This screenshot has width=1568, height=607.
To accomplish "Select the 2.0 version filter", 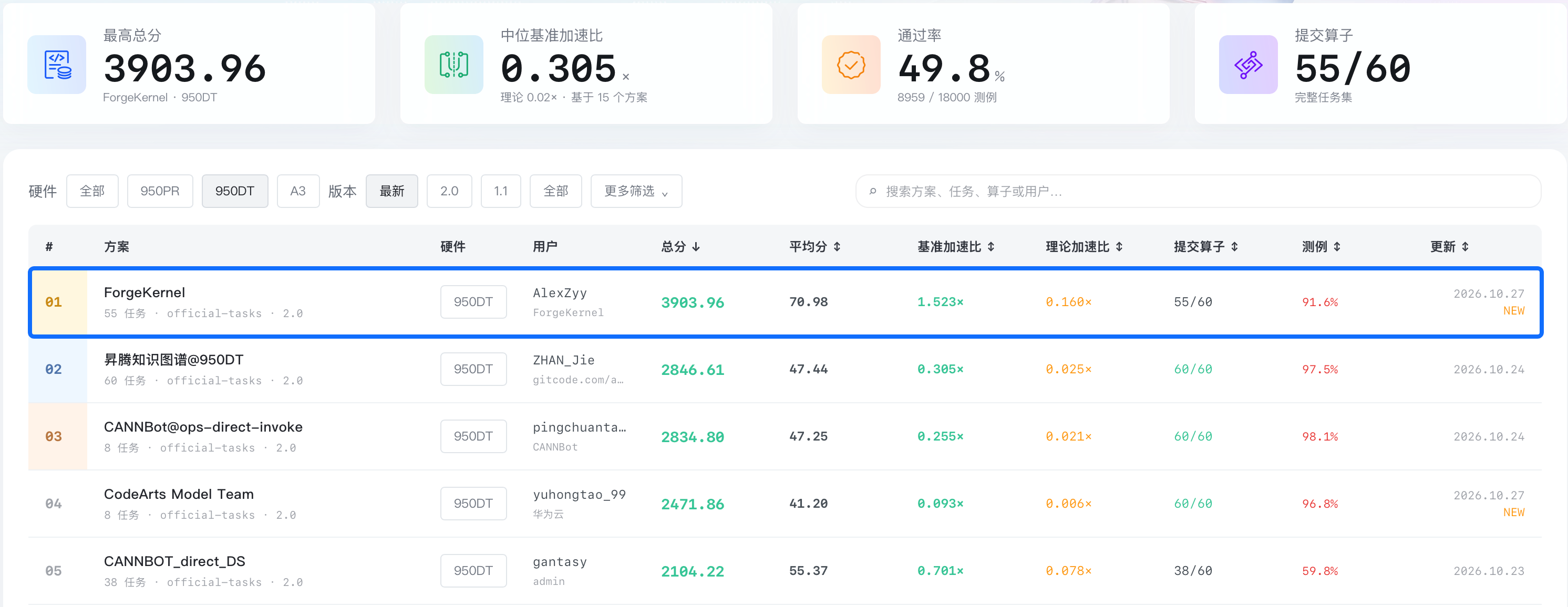I will [449, 191].
